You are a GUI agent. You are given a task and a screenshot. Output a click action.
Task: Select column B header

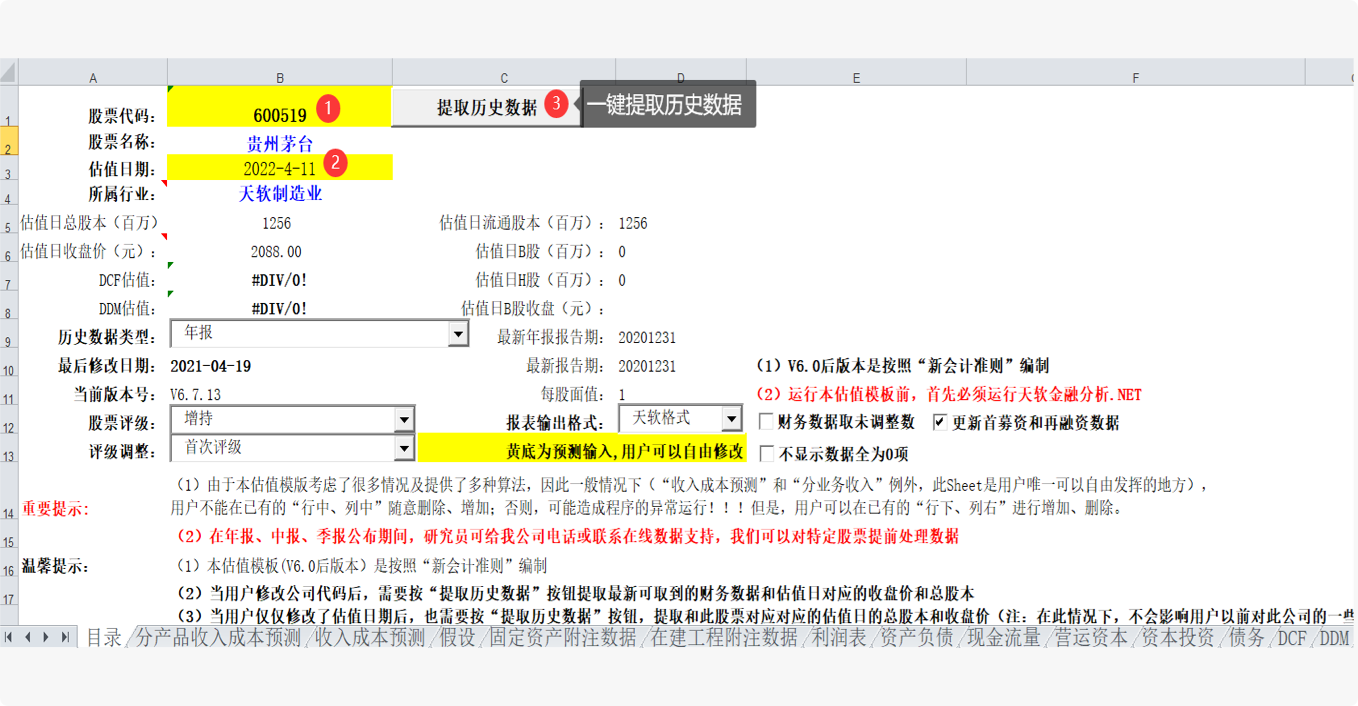click(x=279, y=78)
